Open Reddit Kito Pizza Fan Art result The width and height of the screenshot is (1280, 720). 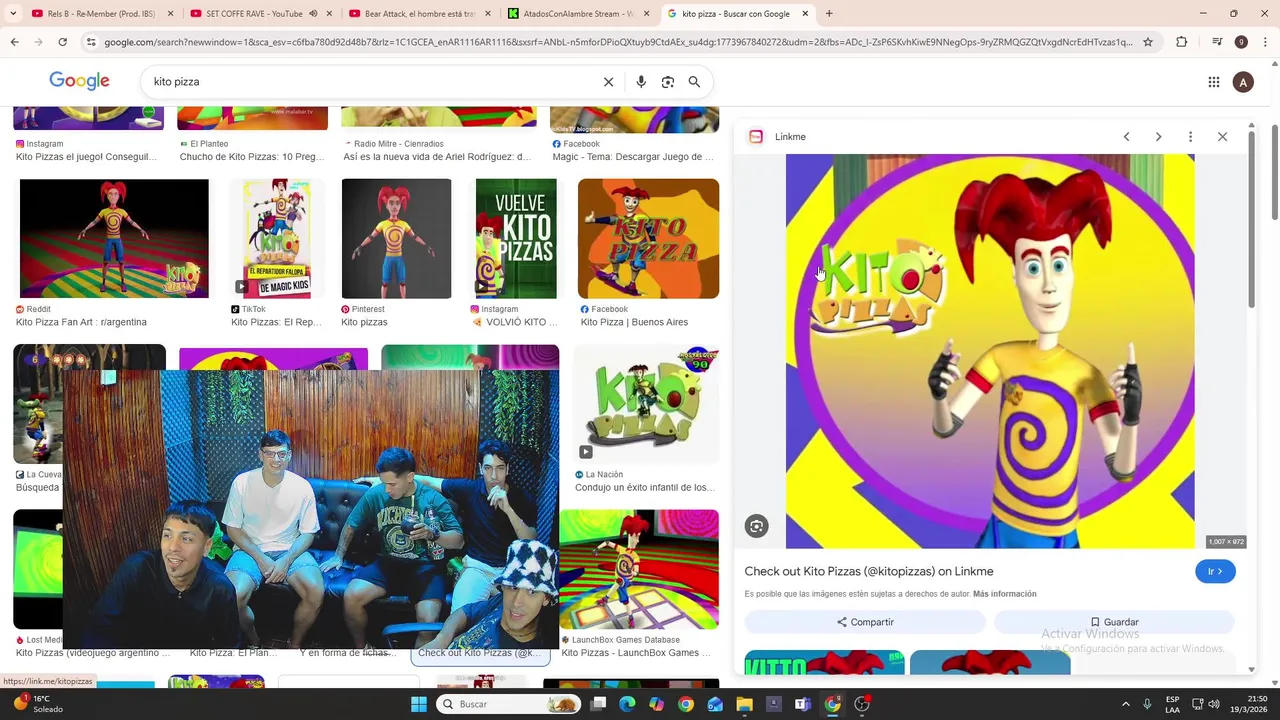point(114,238)
